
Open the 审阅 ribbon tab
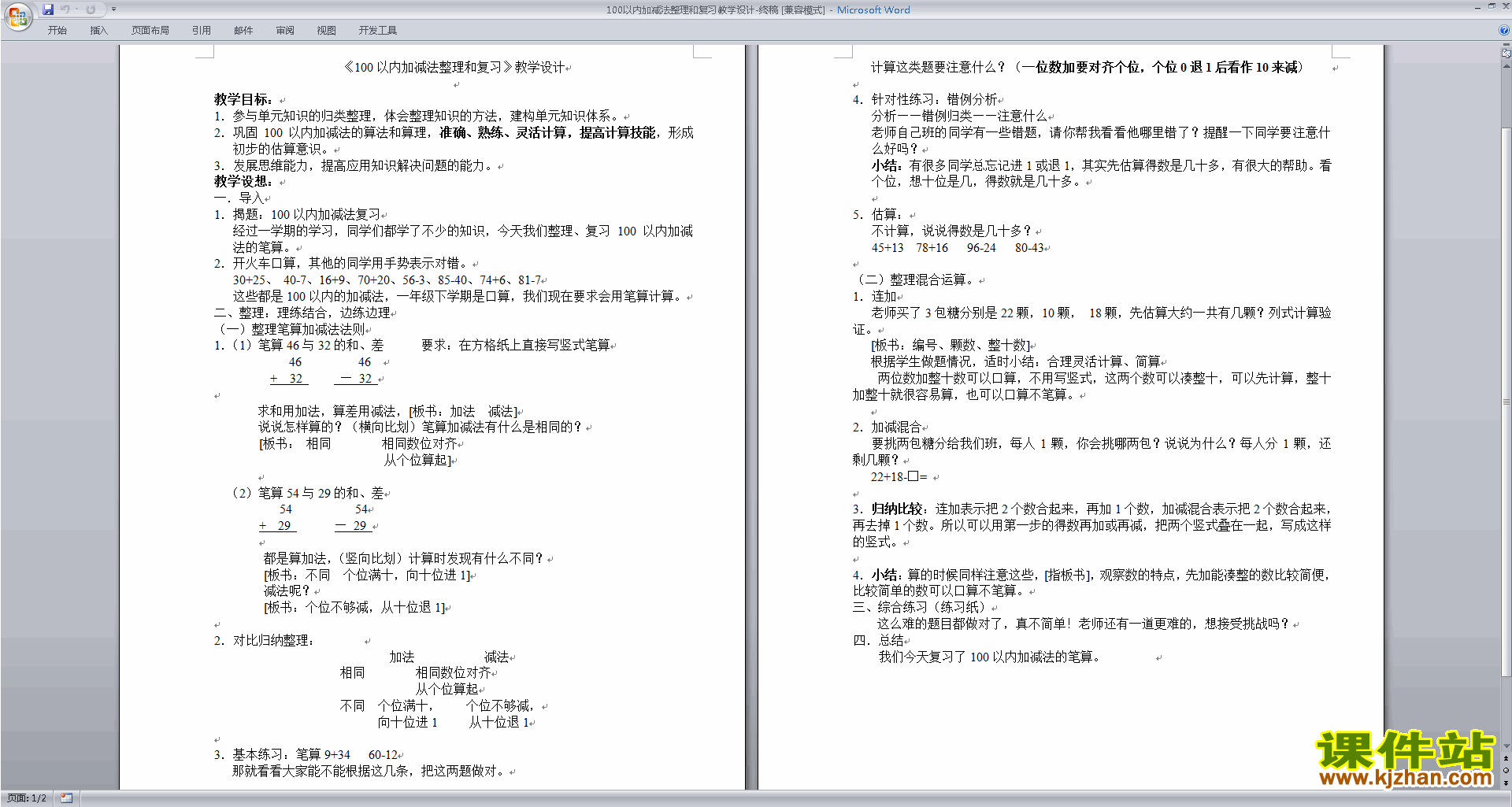pos(285,30)
